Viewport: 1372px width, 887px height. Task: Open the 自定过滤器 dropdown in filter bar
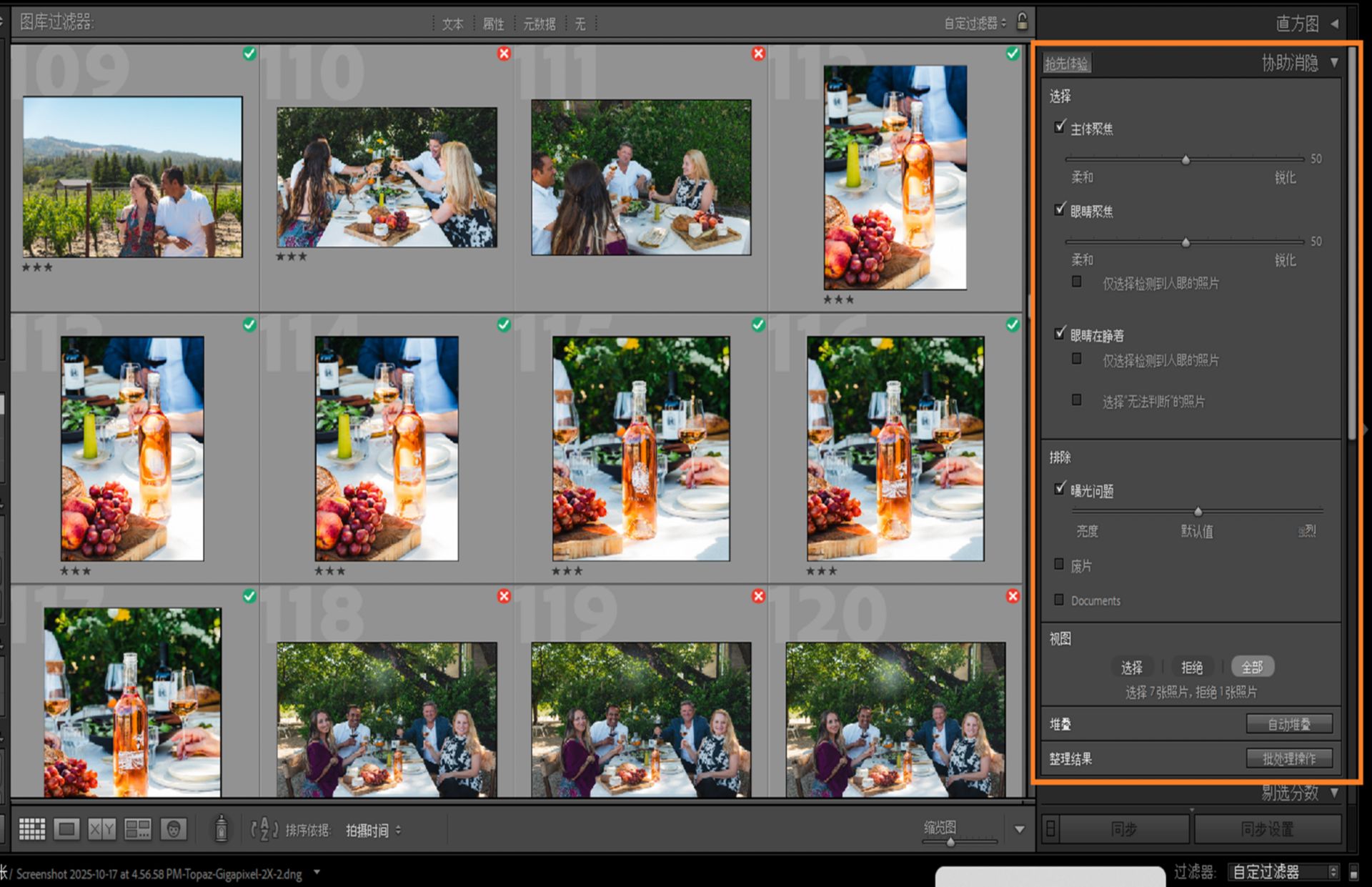coord(975,24)
